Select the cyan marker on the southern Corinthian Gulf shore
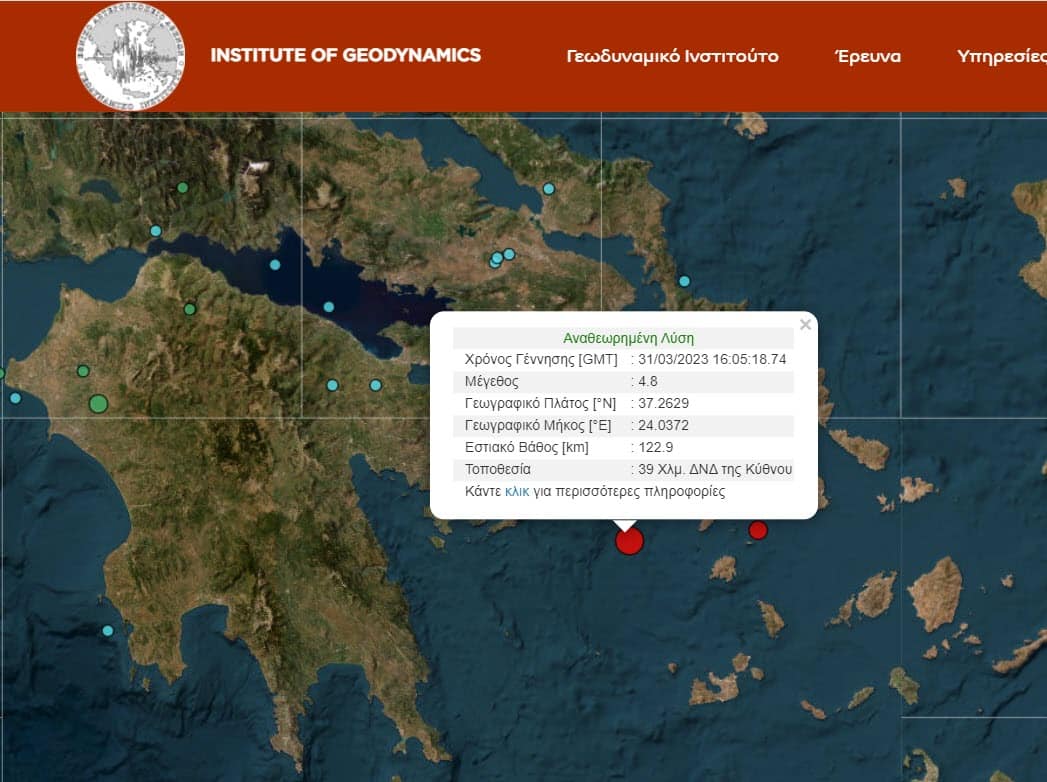Image resolution: width=1047 pixels, height=782 pixels. (x=329, y=307)
